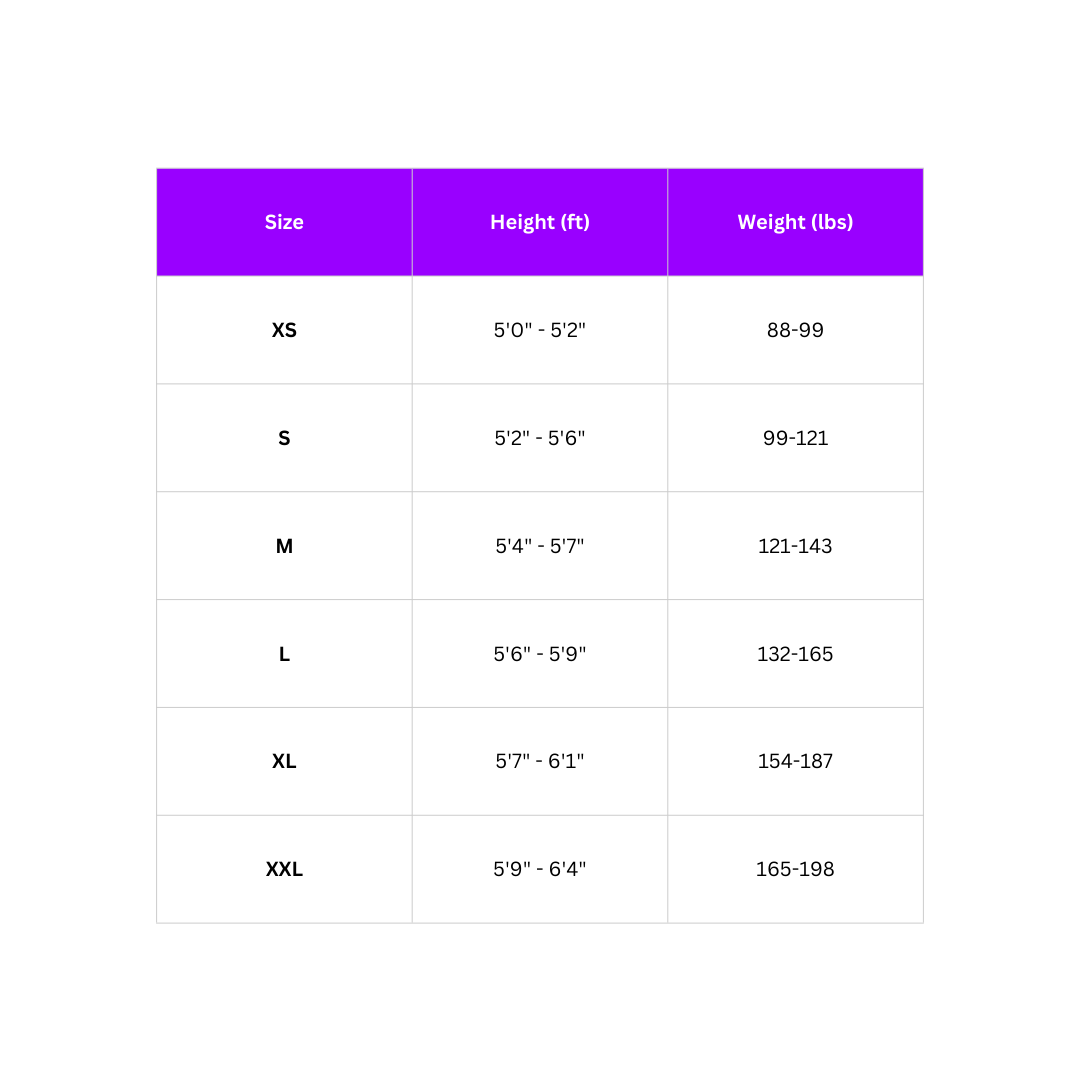This screenshot has height=1080, width=1080.
Task: Click the 5'2" - 5'6" height cell
Action: pyautogui.click(x=540, y=438)
